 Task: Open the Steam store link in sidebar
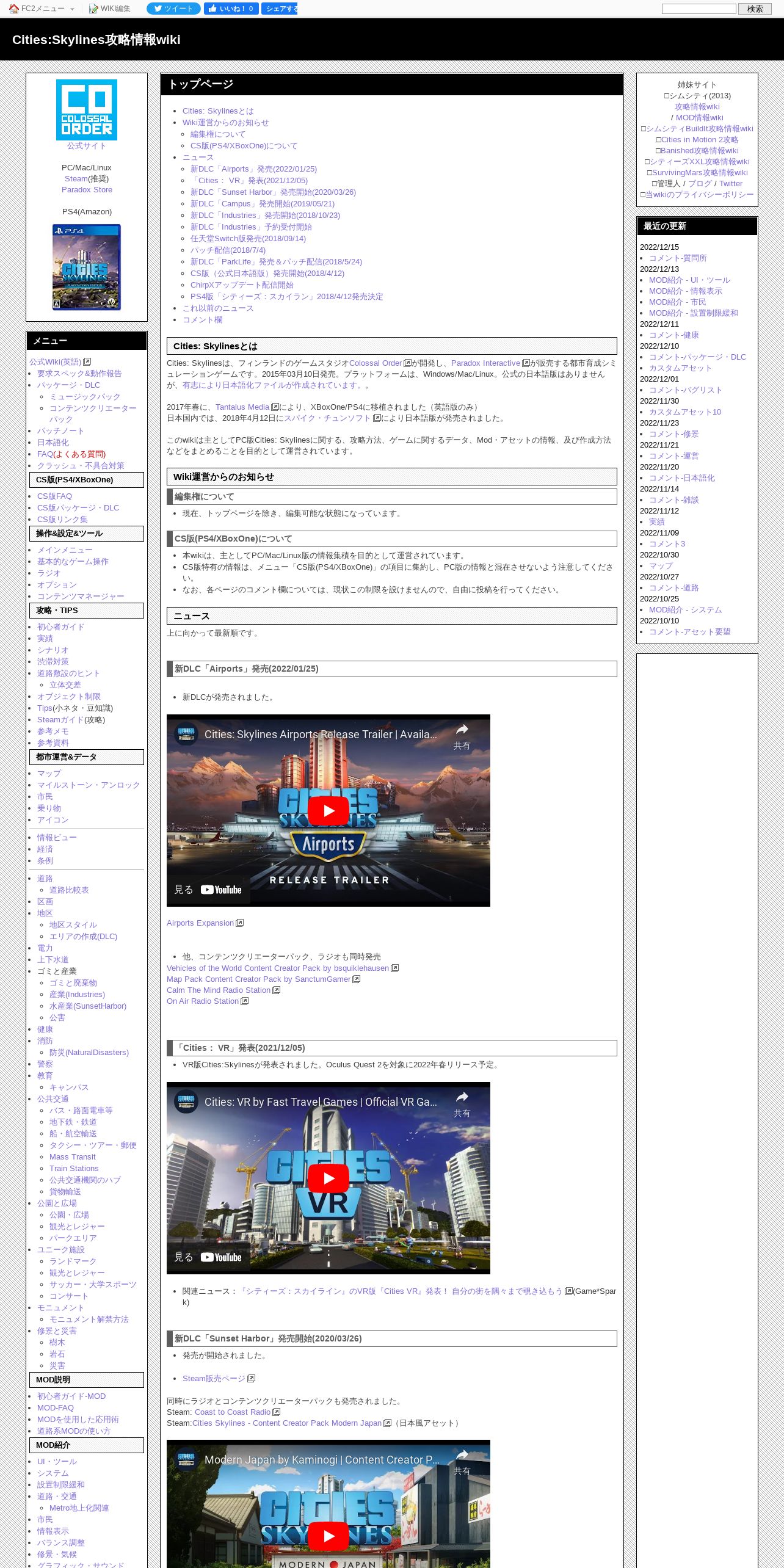tap(76, 179)
